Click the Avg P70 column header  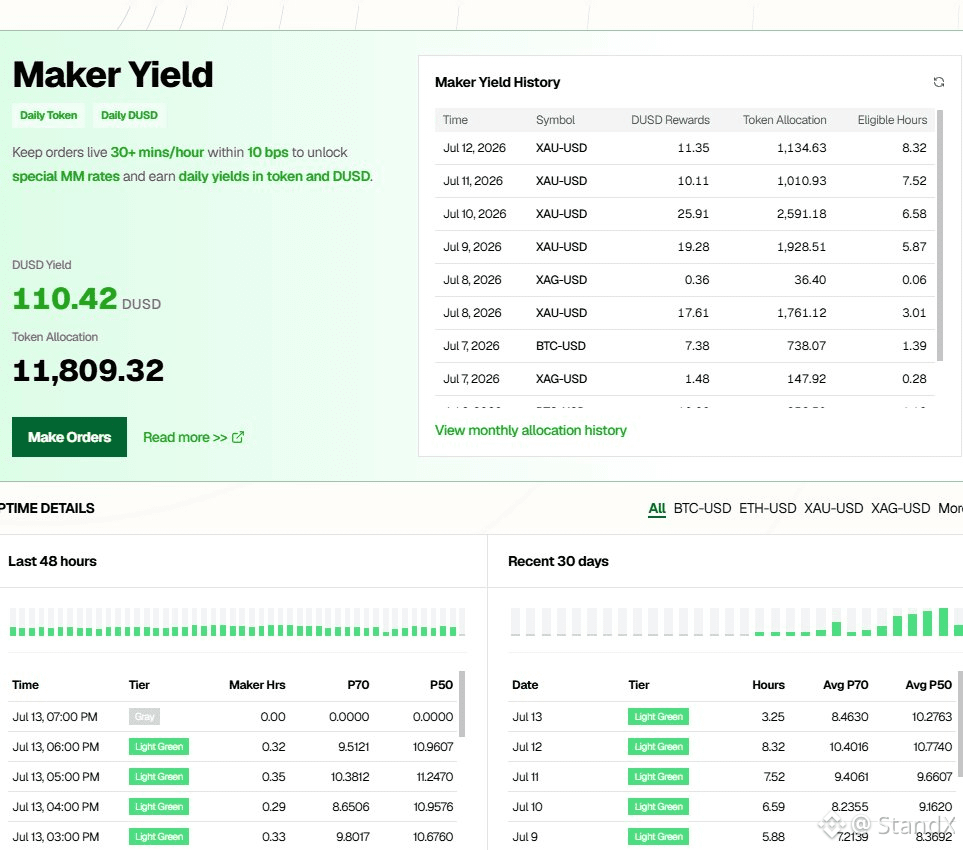[x=845, y=685]
